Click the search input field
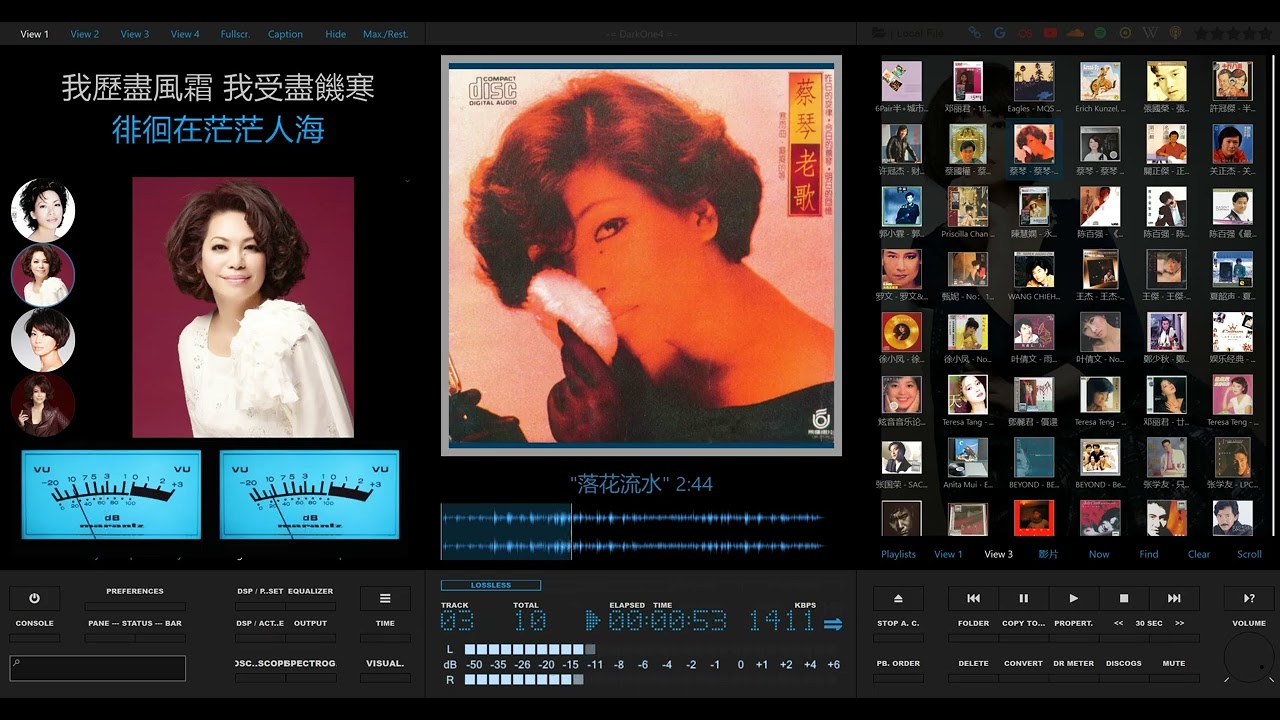Screen dimensions: 1280x720 [x=98, y=668]
